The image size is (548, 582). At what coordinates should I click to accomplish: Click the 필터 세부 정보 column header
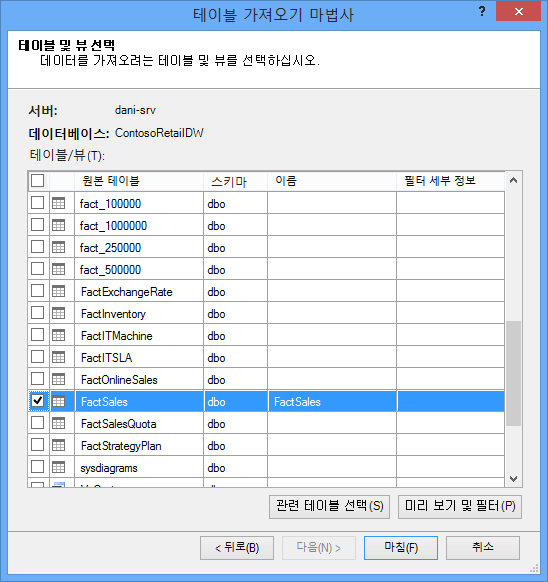[450, 181]
